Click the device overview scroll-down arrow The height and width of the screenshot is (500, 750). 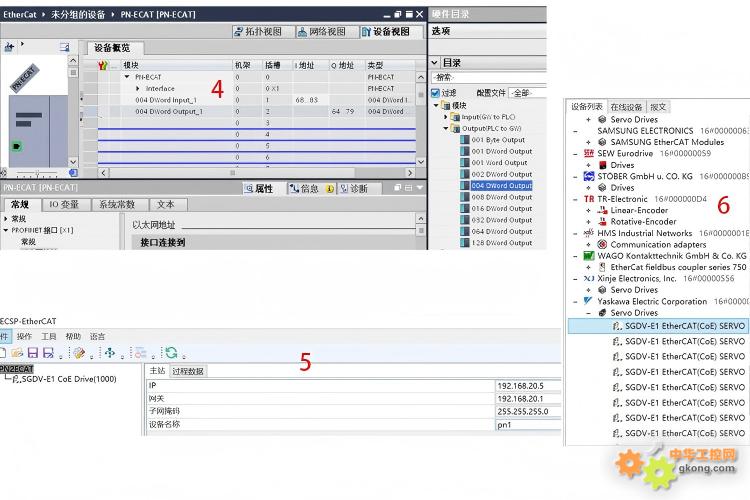pos(420,162)
